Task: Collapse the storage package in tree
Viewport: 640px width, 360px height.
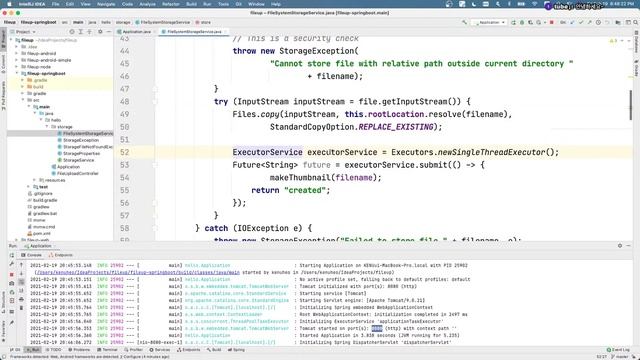Action: tap(47, 127)
